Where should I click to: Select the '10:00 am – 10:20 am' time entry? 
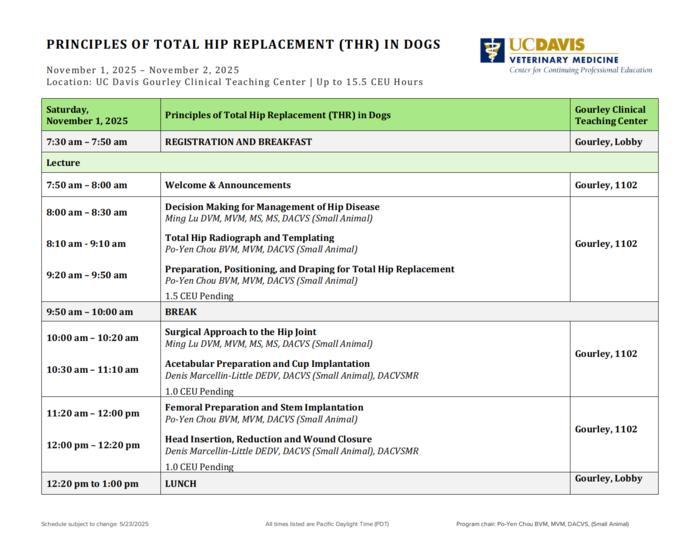pos(92,337)
